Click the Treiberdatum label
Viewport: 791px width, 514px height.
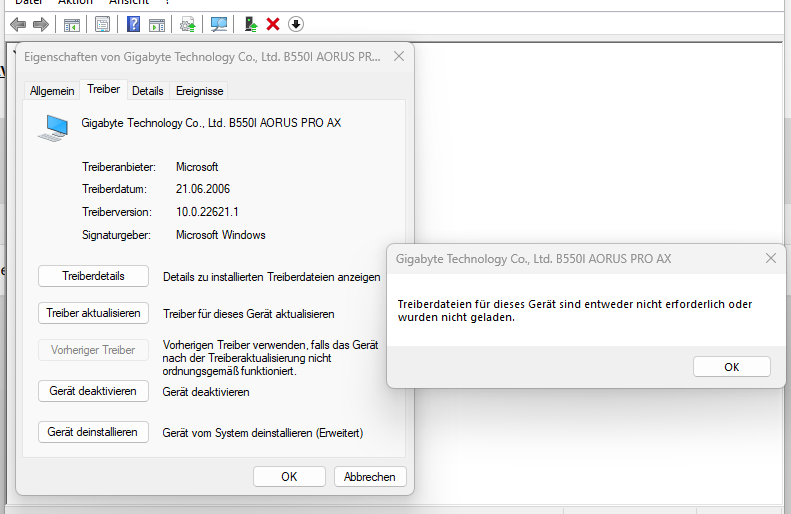pos(115,189)
